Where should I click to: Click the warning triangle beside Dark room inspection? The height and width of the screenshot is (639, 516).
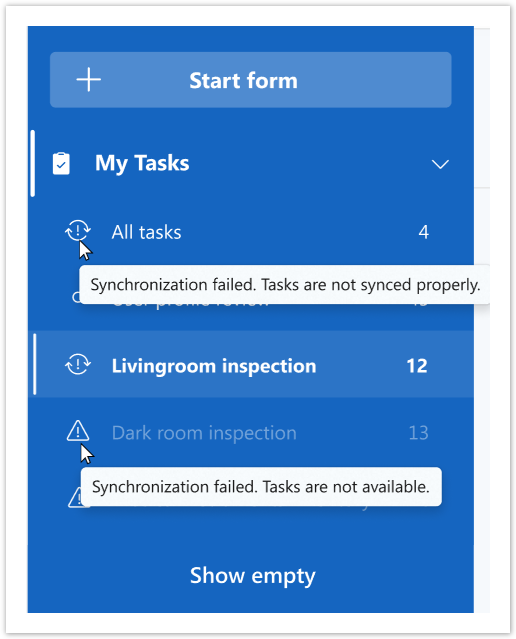(78, 431)
